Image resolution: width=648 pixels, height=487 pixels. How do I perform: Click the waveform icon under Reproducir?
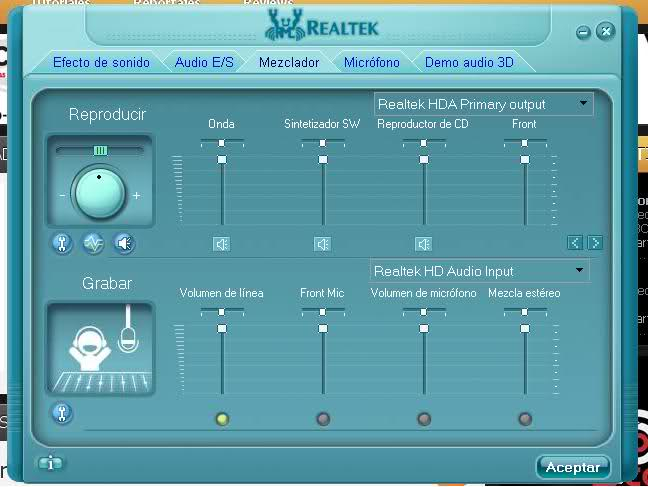pyautogui.click(x=93, y=243)
